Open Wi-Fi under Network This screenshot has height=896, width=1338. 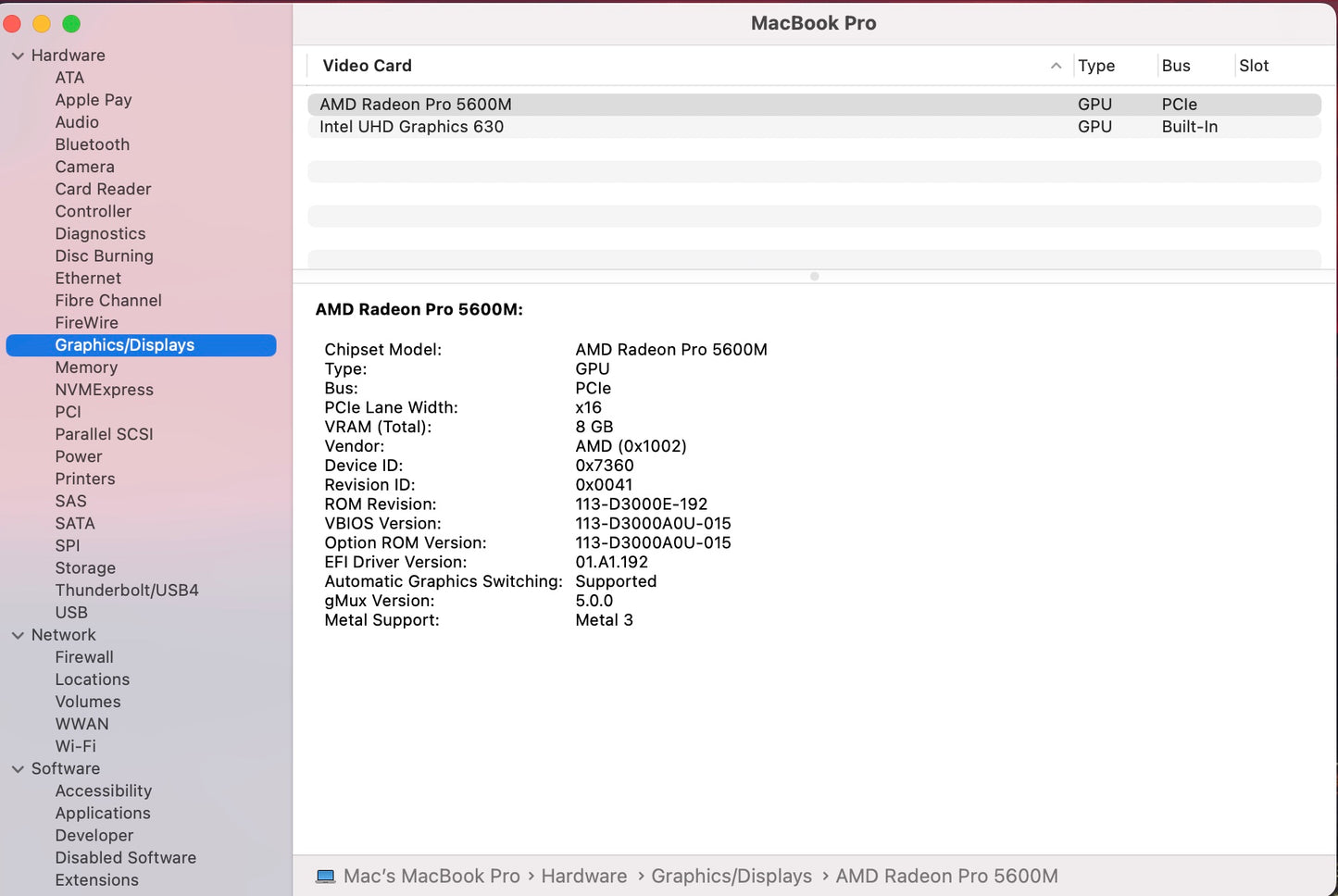click(x=75, y=746)
